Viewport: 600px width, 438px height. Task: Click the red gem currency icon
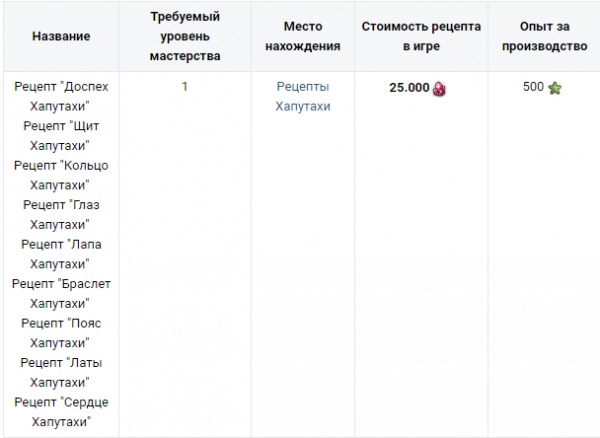[439, 88]
